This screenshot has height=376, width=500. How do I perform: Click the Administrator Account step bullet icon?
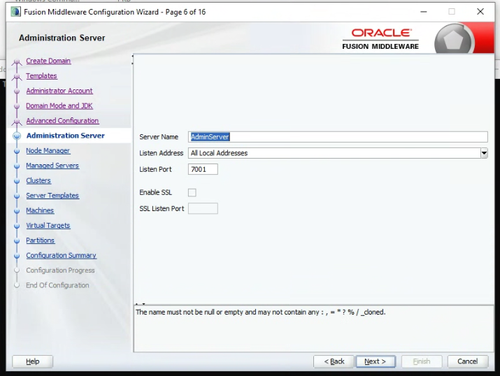pyautogui.click(x=17, y=91)
